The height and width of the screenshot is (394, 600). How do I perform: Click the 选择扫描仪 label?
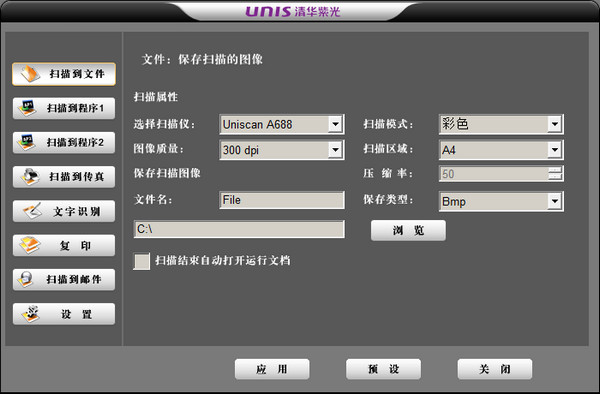(165, 124)
